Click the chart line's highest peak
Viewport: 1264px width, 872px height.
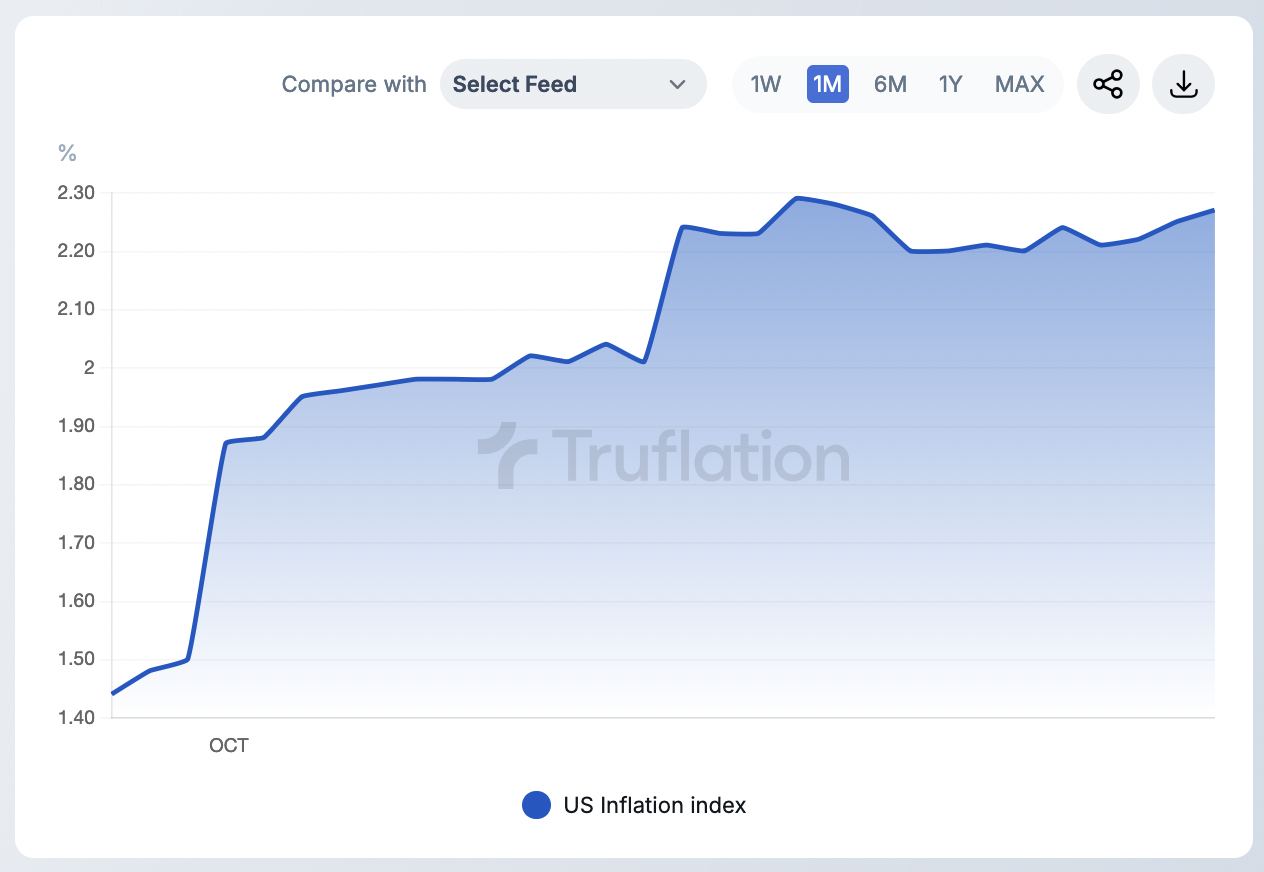pos(797,198)
